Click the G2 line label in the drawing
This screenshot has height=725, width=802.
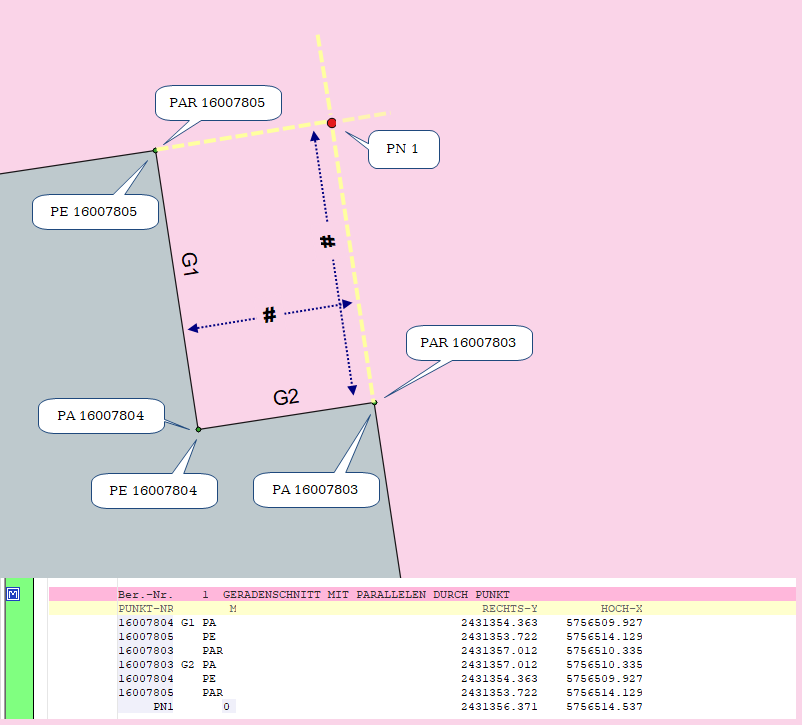pos(286,397)
